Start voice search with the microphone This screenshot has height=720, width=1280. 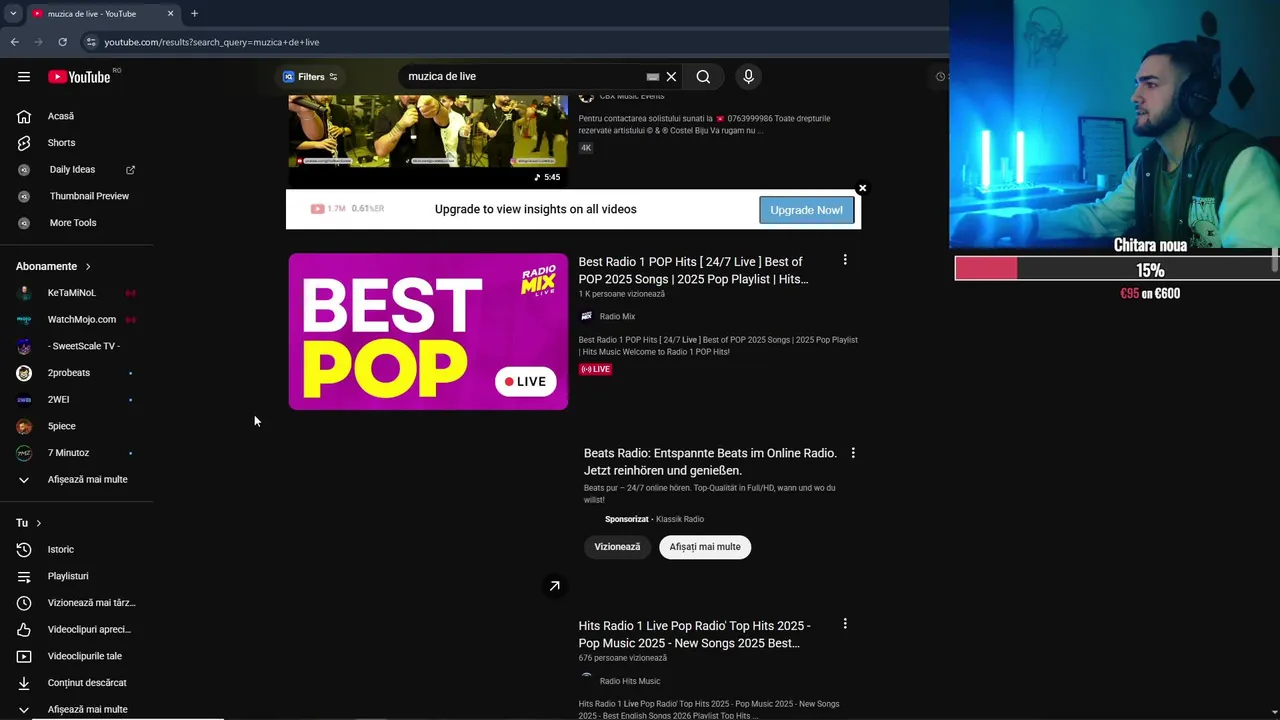748,77
